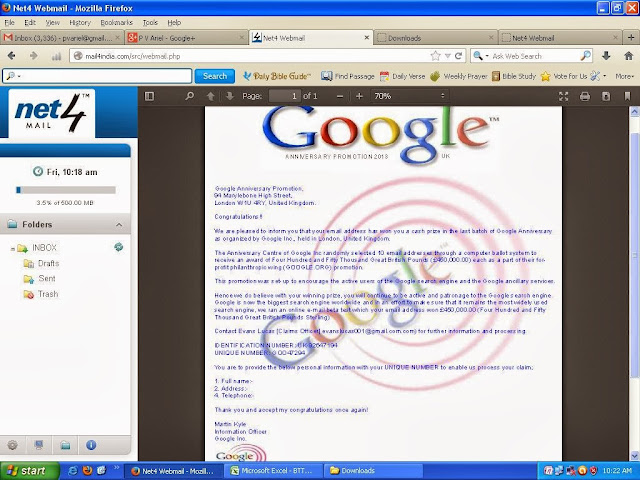The height and width of the screenshot is (480, 640).
Task: Switch to Downloads taskbar window
Action: [x=374, y=471]
